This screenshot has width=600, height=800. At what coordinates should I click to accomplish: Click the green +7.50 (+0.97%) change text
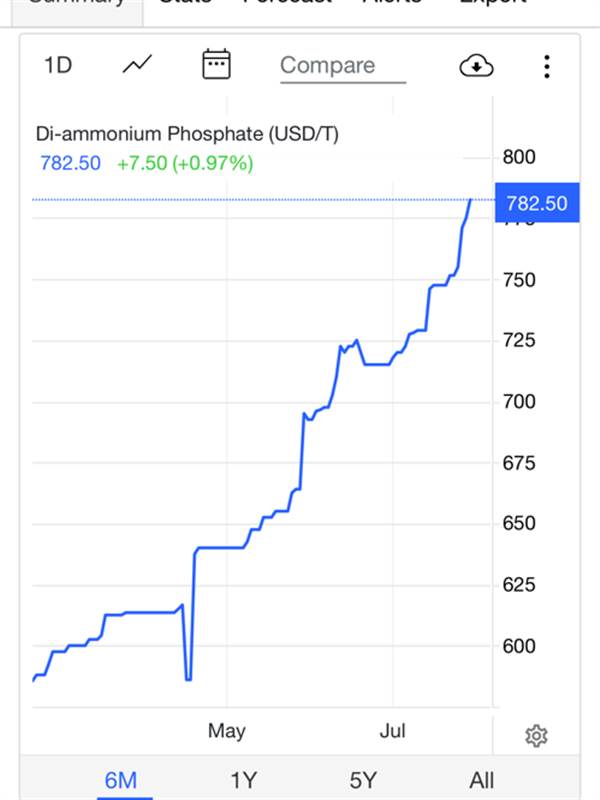point(185,163)
